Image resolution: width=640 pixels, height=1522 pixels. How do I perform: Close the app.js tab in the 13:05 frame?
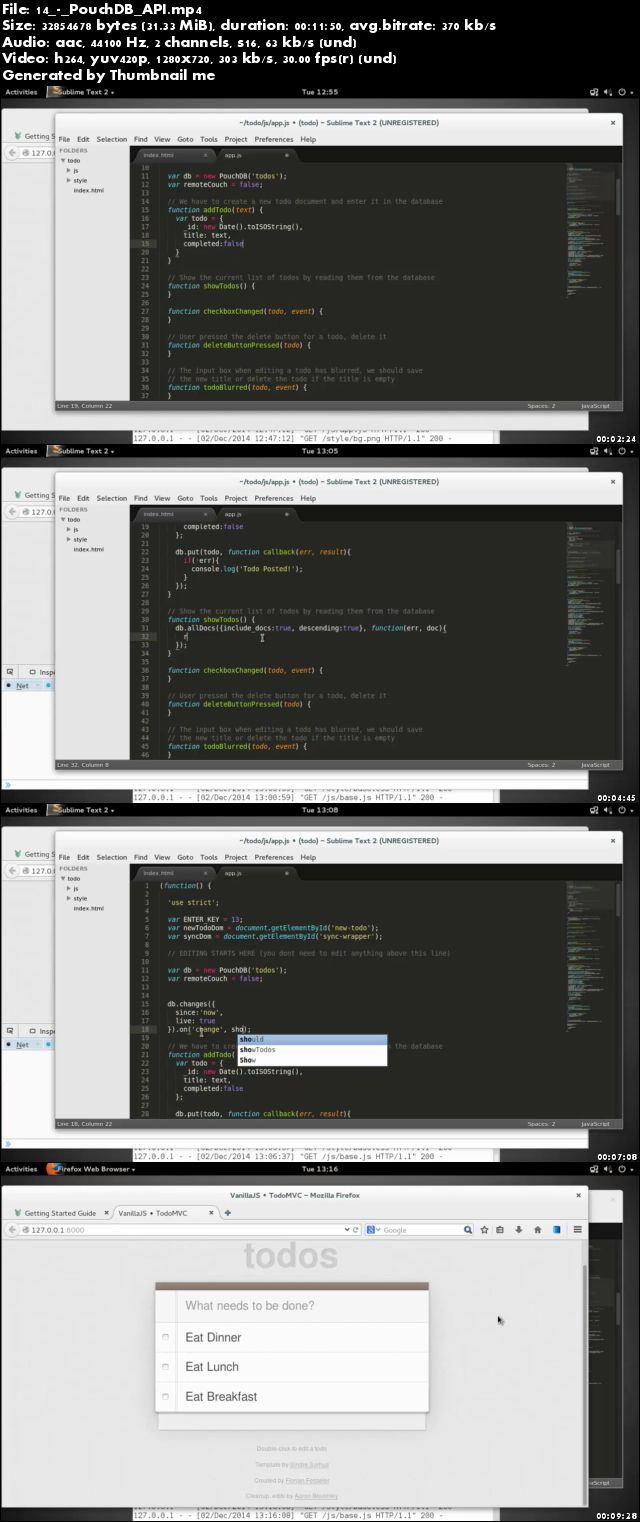tap(287, 514)
